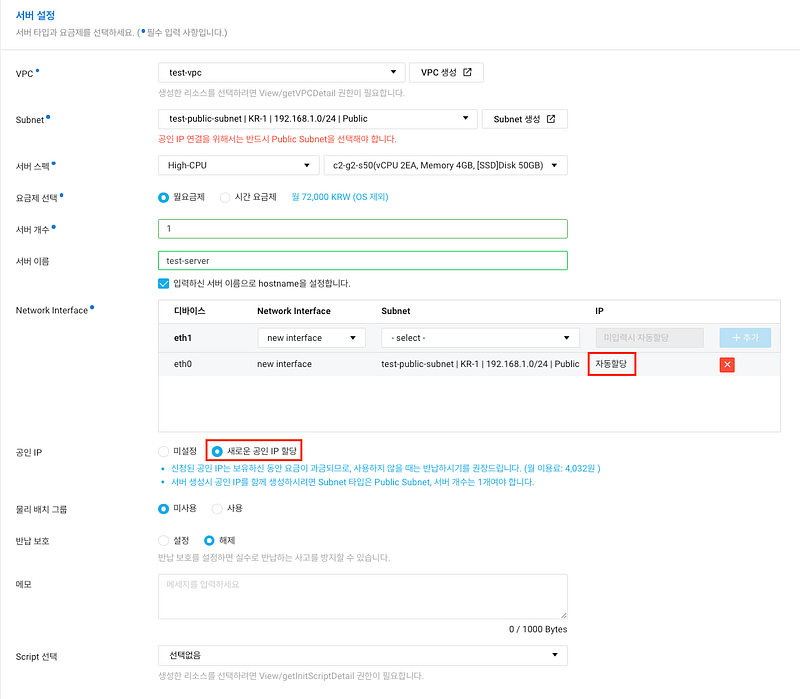Select 새로운 공인 IP 할당 radio button
The width and height of the screenshot is (800, 699).
(217, 452)
